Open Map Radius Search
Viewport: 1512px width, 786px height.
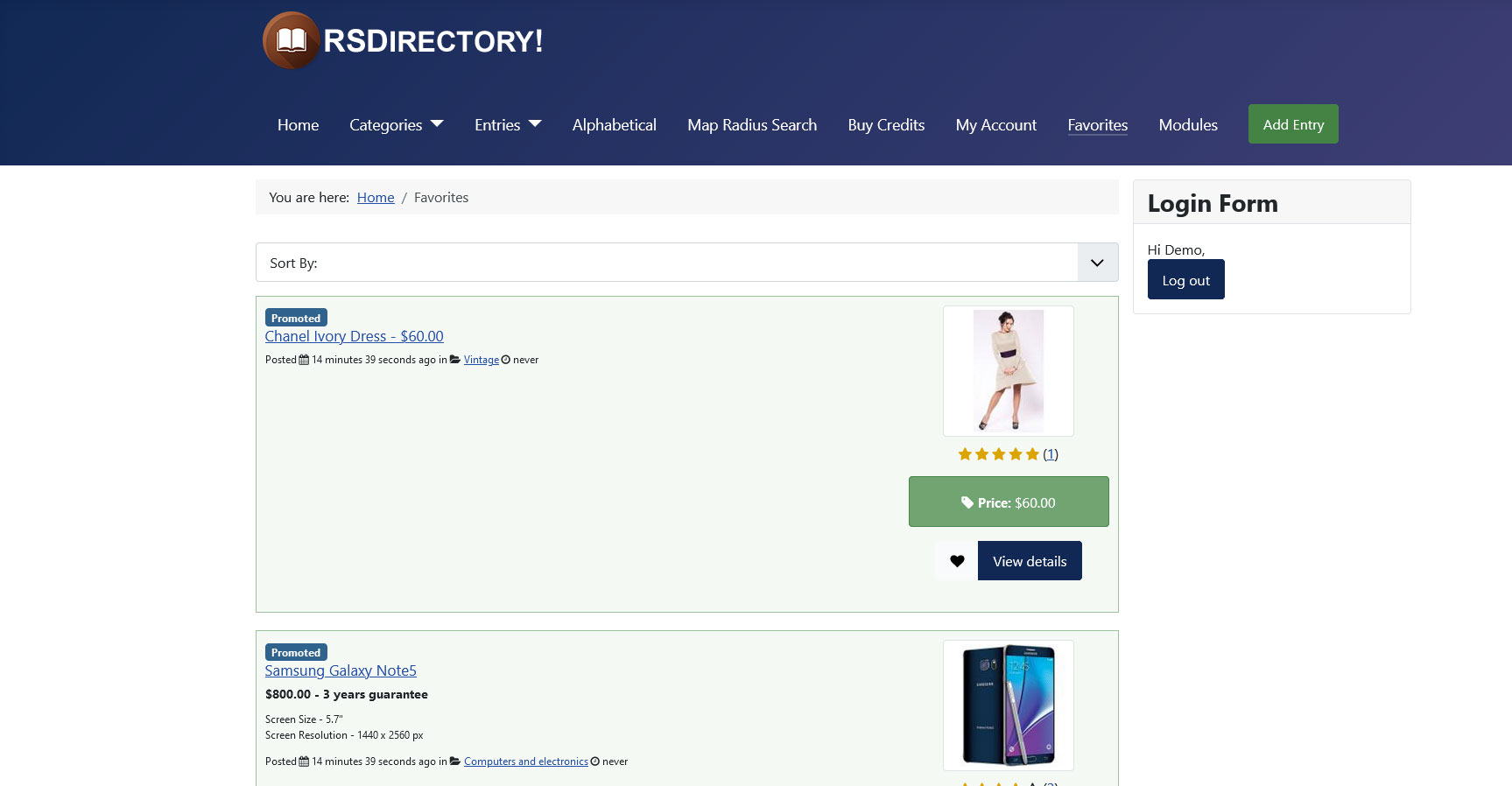pos(752,125)
